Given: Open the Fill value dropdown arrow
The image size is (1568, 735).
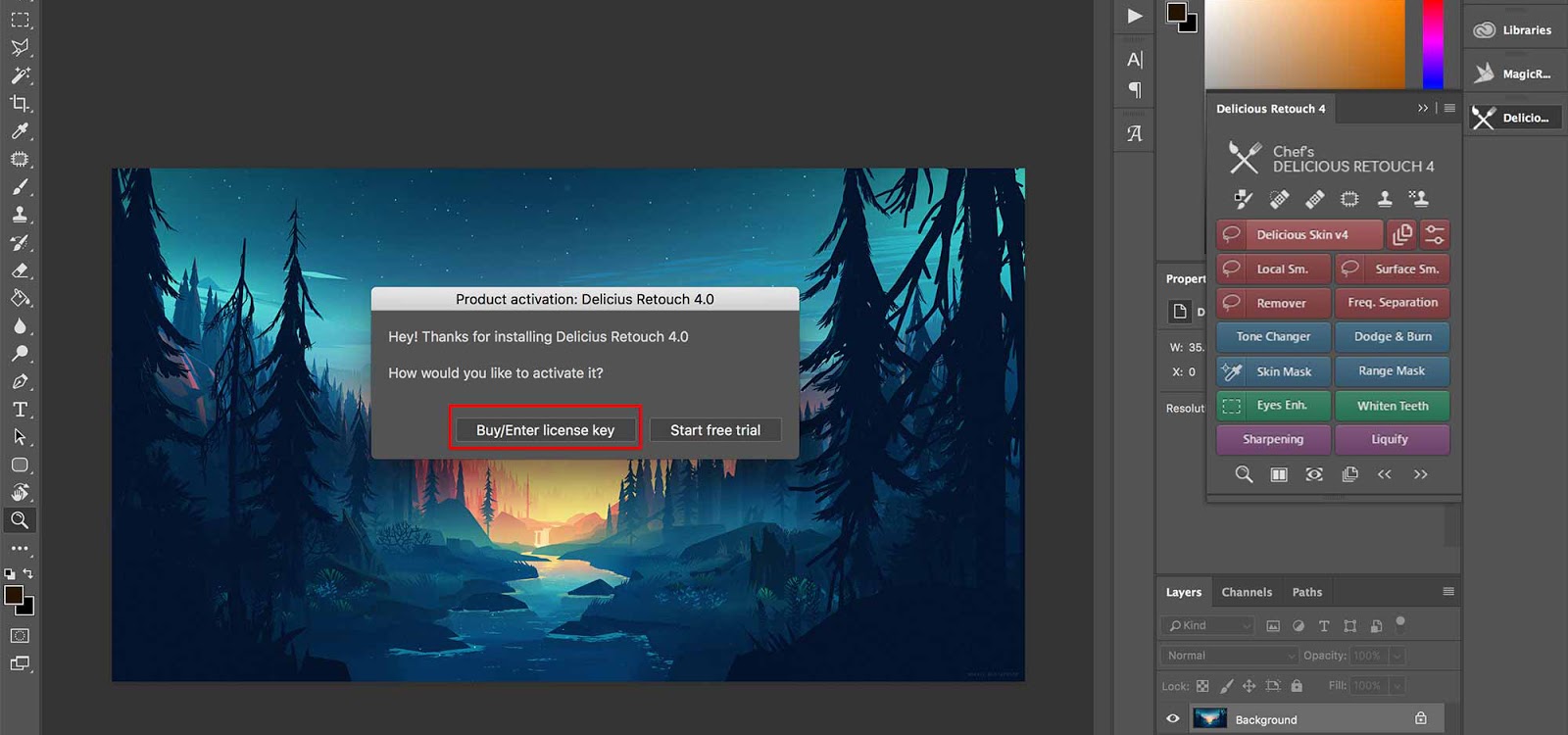Looking at the screenshot, I should tap(1398, 686).
